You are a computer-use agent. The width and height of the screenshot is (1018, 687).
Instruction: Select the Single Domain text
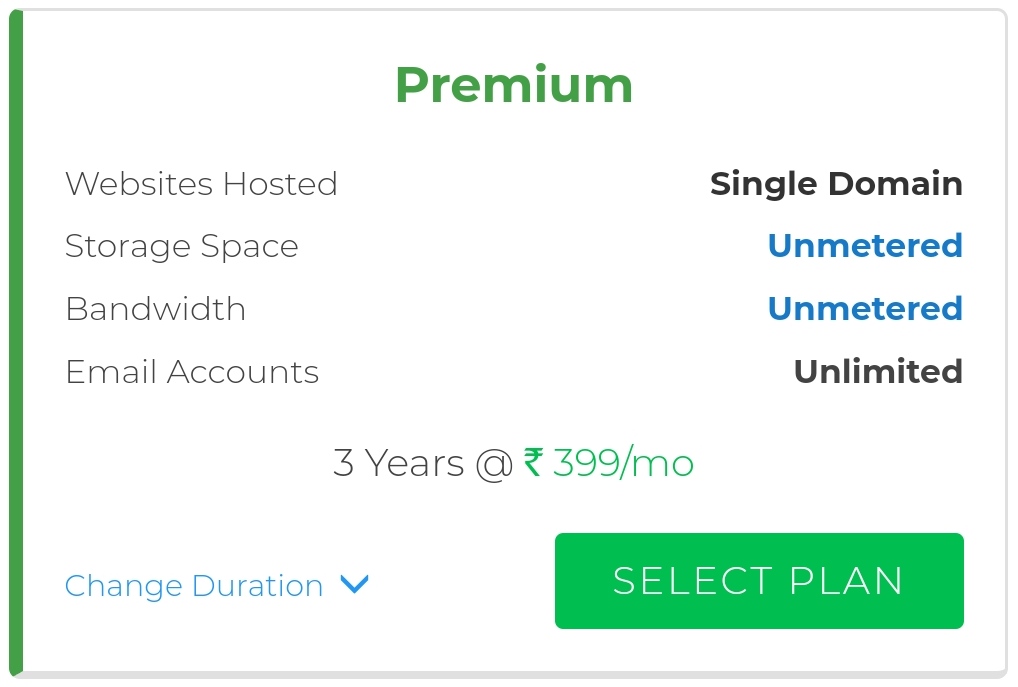pos(836,184)
